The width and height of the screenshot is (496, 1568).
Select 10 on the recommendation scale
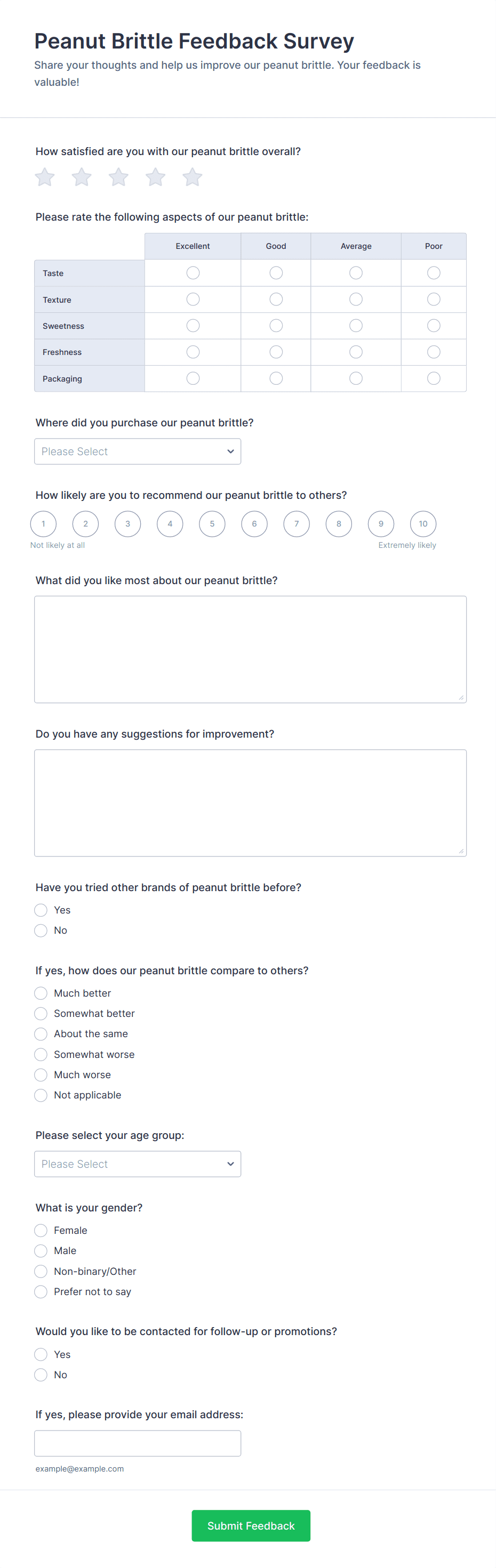(x=423, y=523)
